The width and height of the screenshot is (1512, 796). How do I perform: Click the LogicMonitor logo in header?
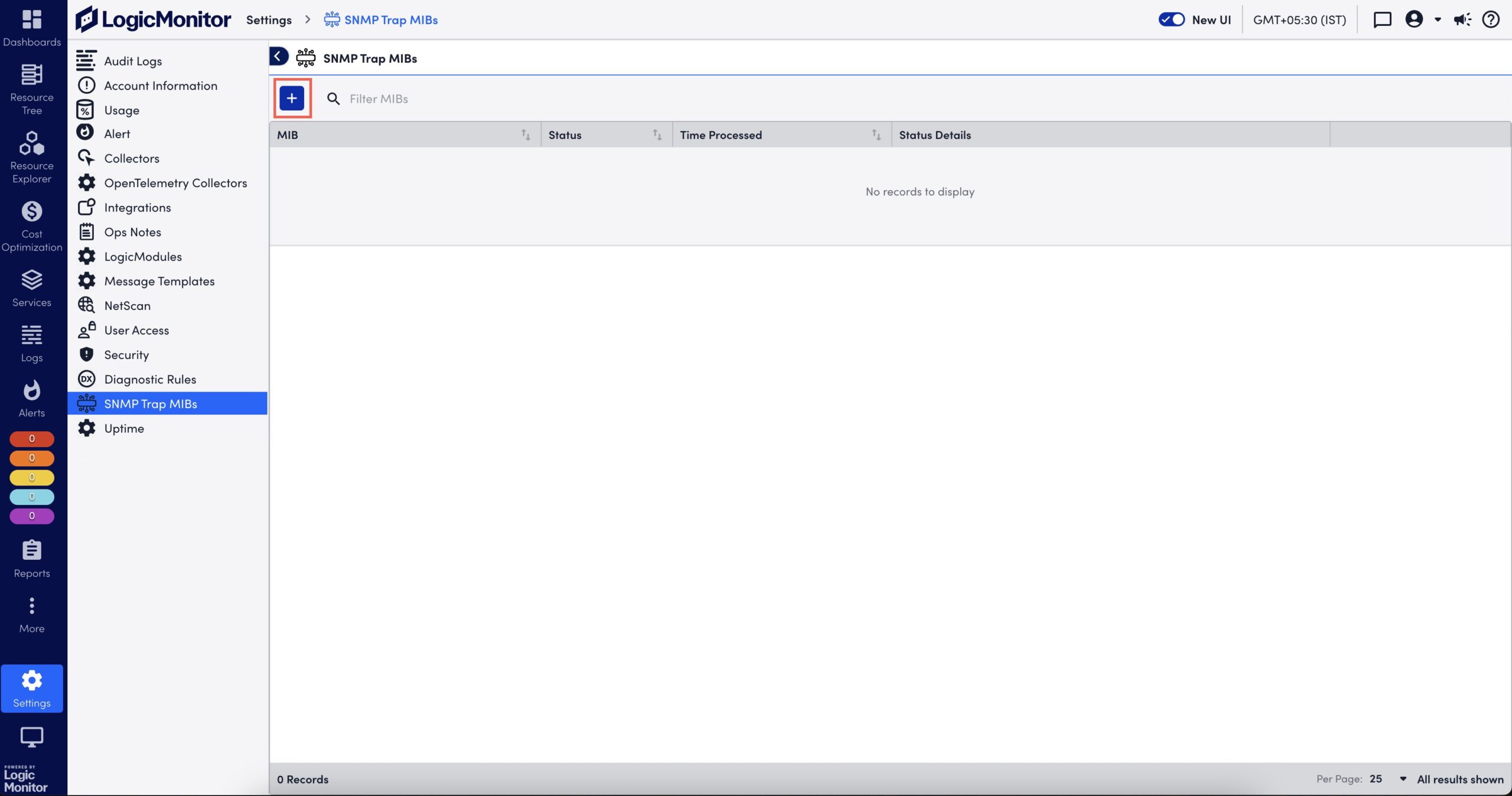pyautogui.click(x=153, y=19)
